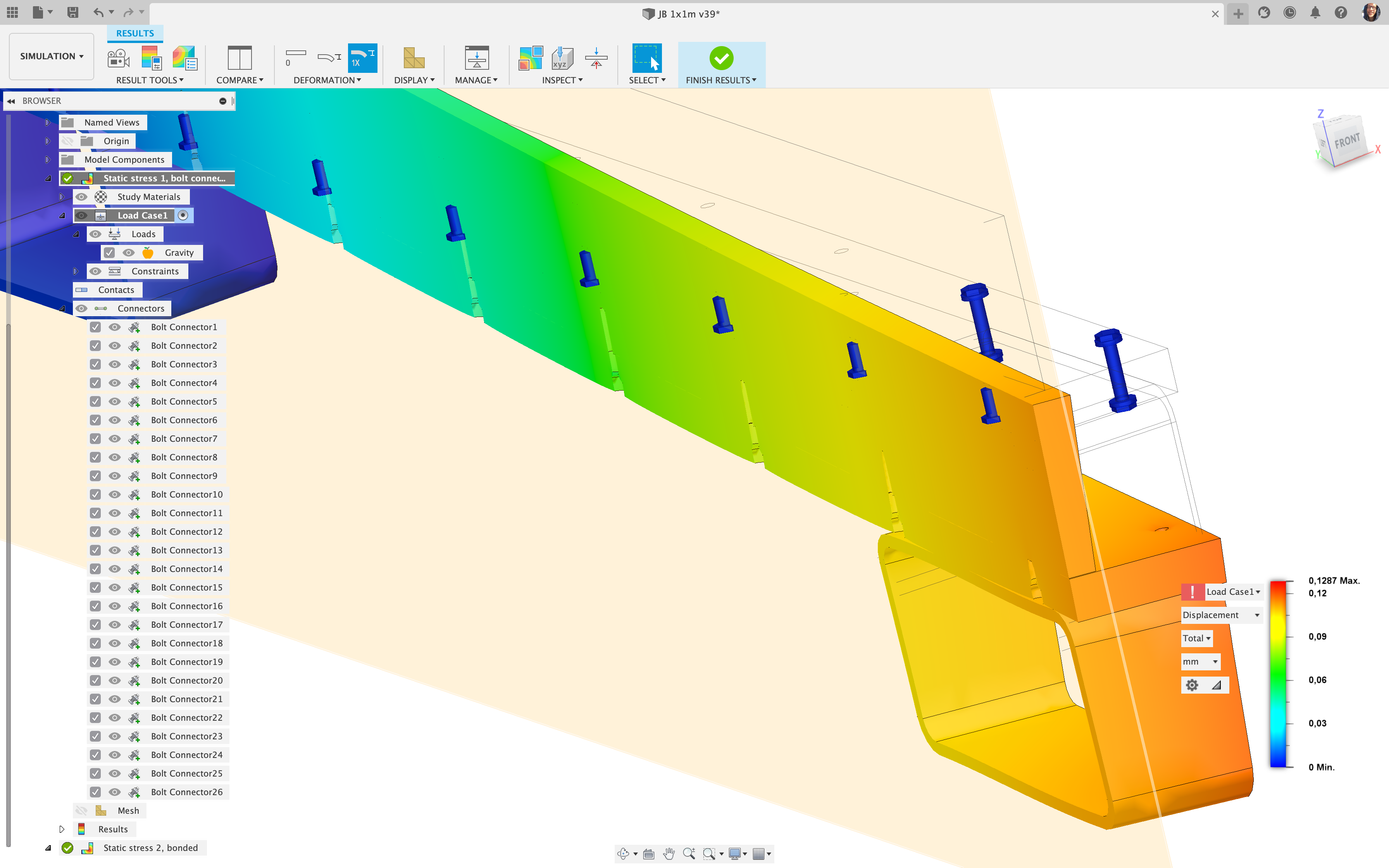Click the orbit navigation tool icon

coord(623,854)
